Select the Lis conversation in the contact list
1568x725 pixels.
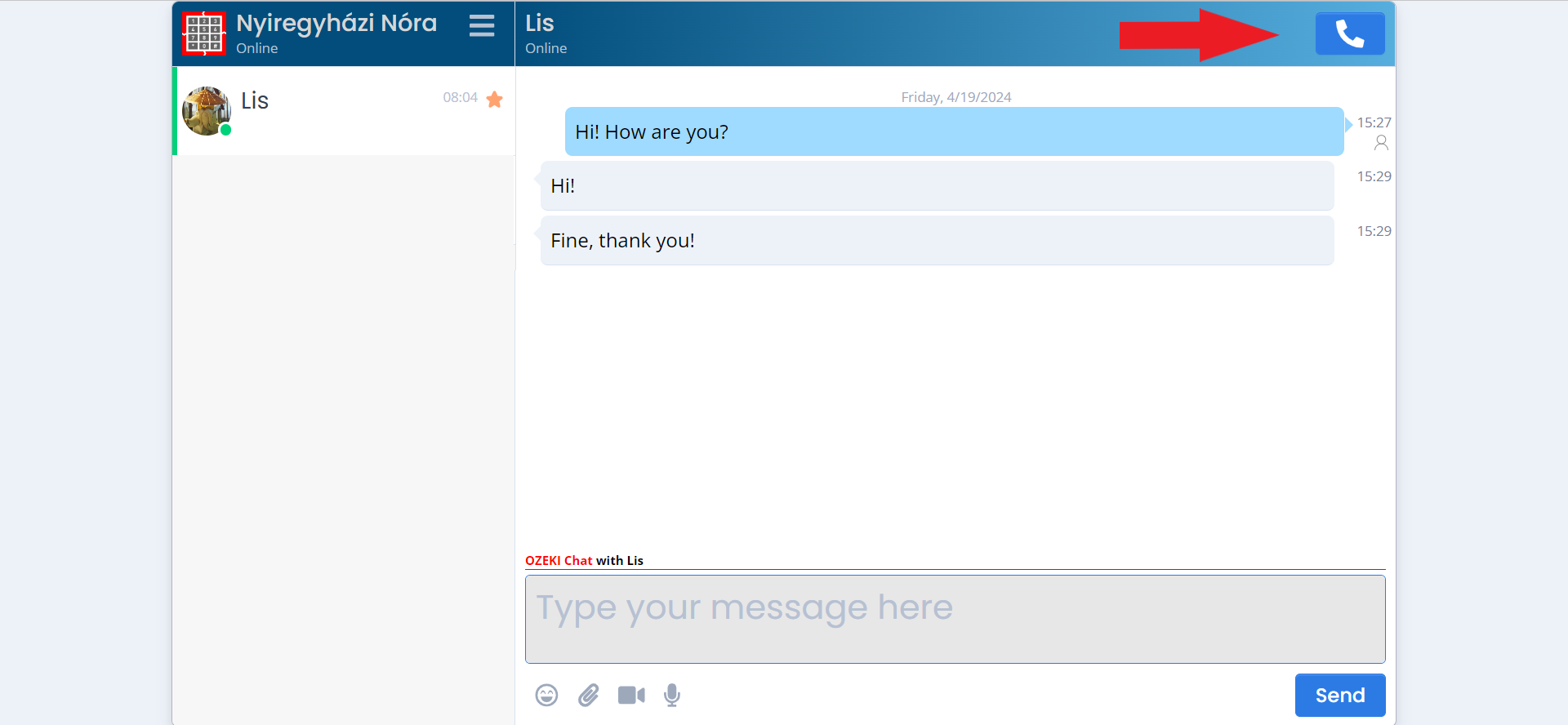pos(343,111)
